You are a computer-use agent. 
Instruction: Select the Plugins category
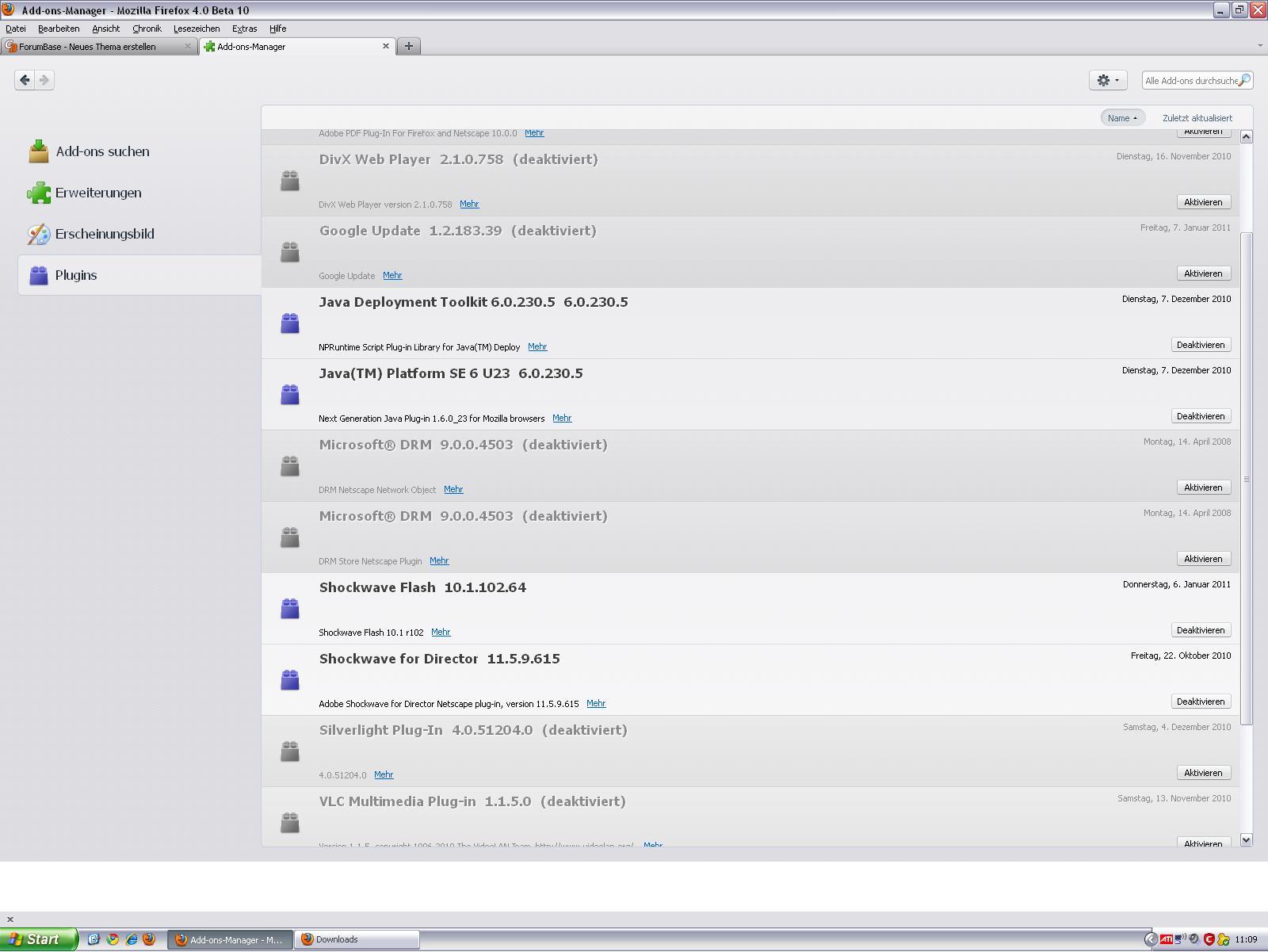tap(139, 275)
